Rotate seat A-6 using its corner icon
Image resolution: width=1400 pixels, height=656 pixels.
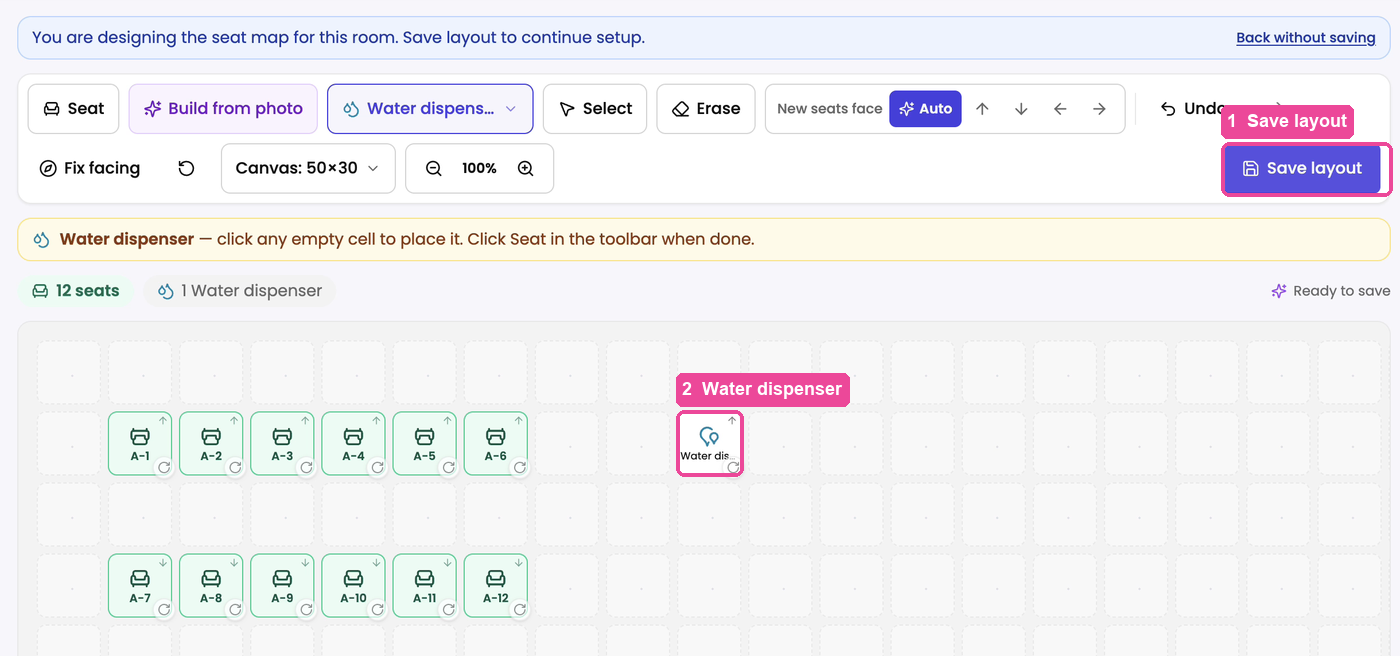[519, 467]
